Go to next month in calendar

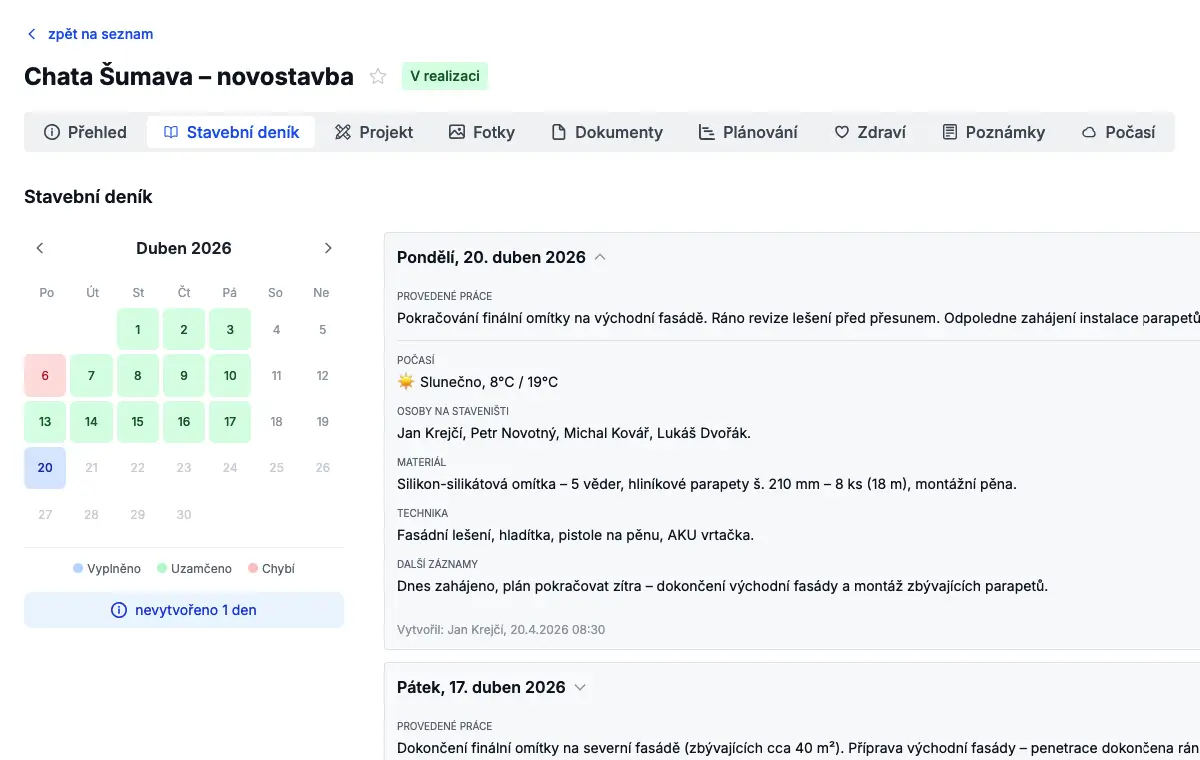328,248
